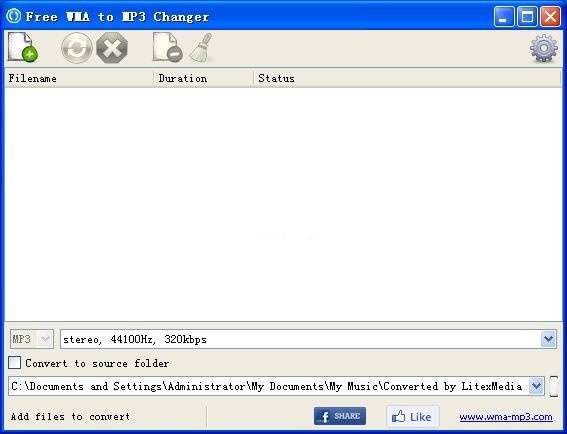The width and height of the screenshot is (567, 434).
Task: Open settings with the gear icon
Action: coord(543,48)
